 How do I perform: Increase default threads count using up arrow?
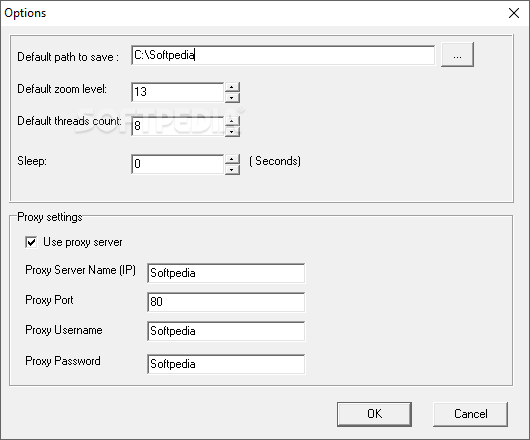(232, 121)
